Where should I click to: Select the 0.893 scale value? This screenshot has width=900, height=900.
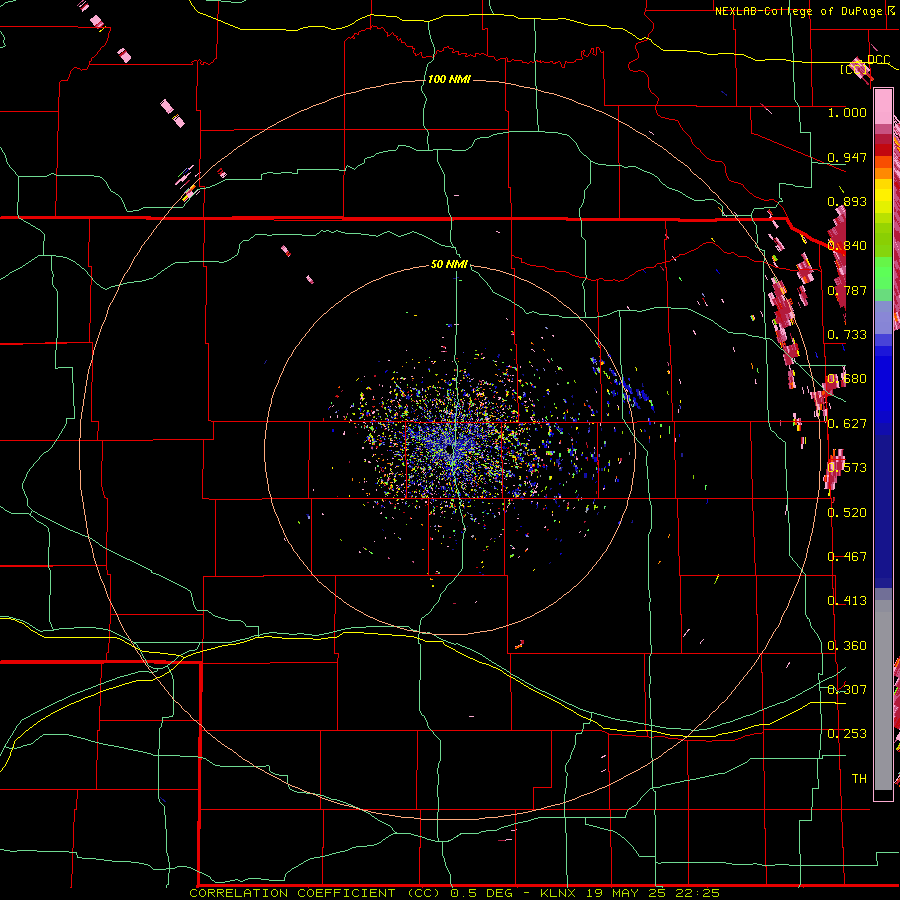[x=847, y=201]
